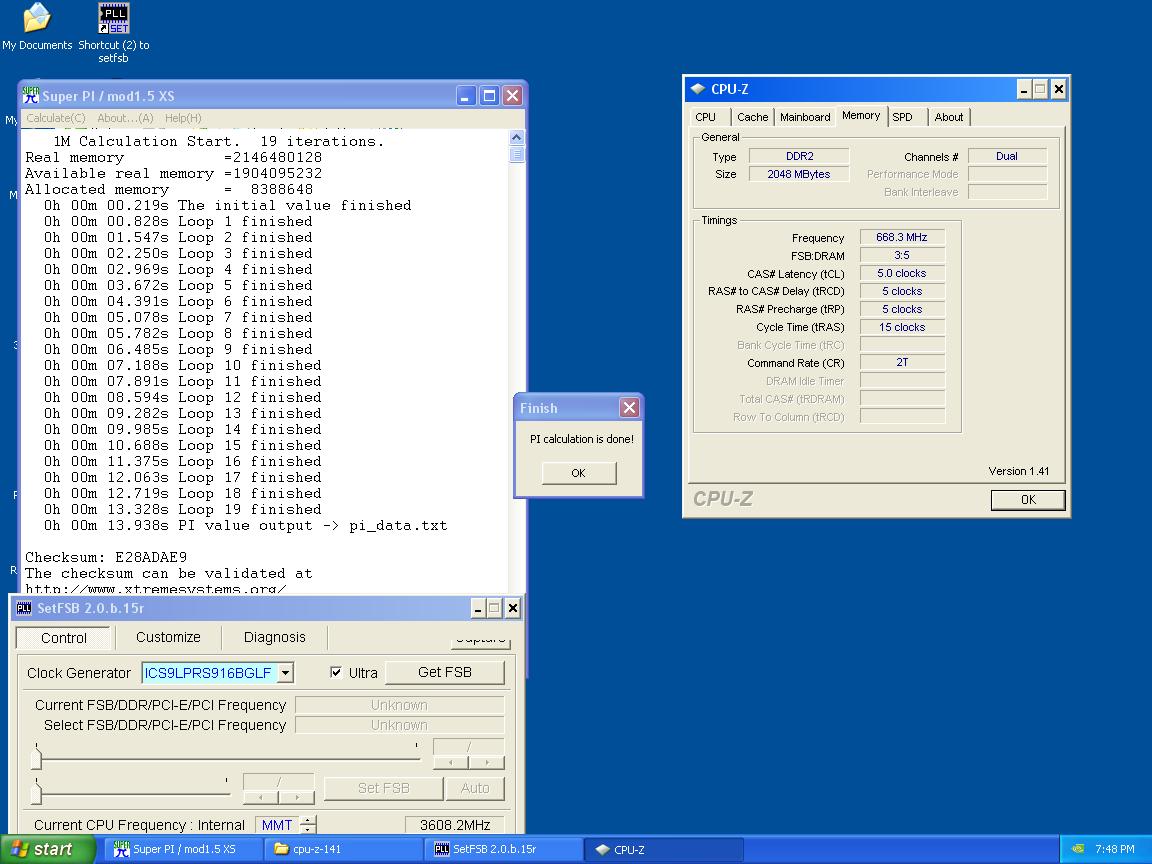
Task: Close the Finish dialog
Action: click(629, 408)
